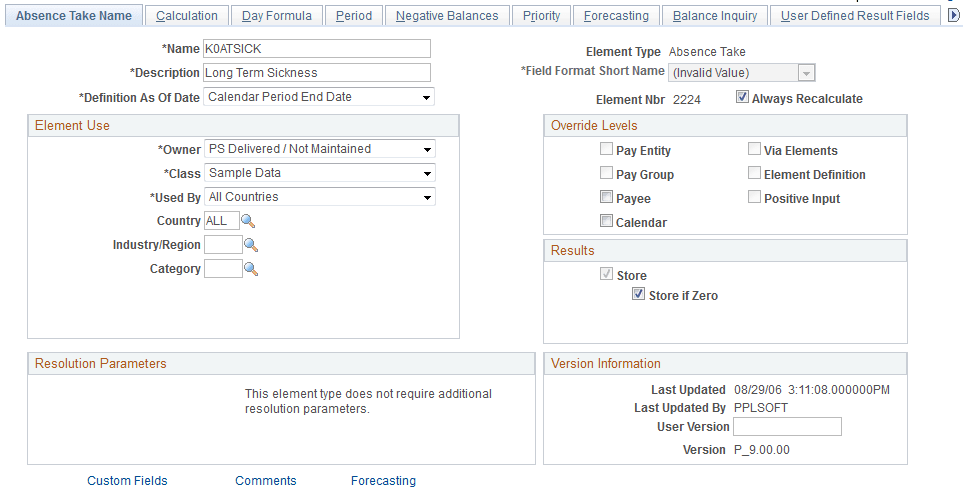Image resolution: width=963 pixels, height=493 pixels.
Task: Open the Custom Fields link
Action: click(x=127, y=481)
